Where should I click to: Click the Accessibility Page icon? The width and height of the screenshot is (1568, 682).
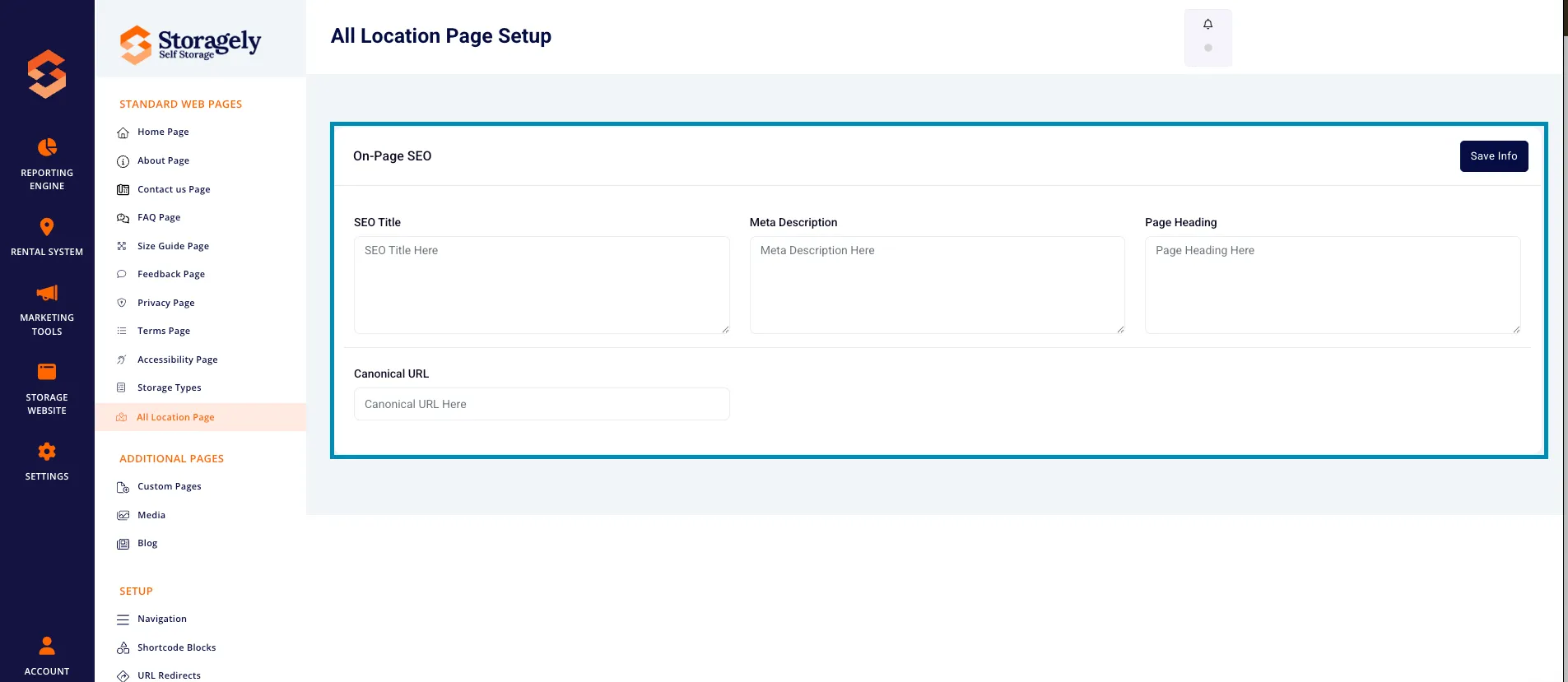tap(122, 360)
